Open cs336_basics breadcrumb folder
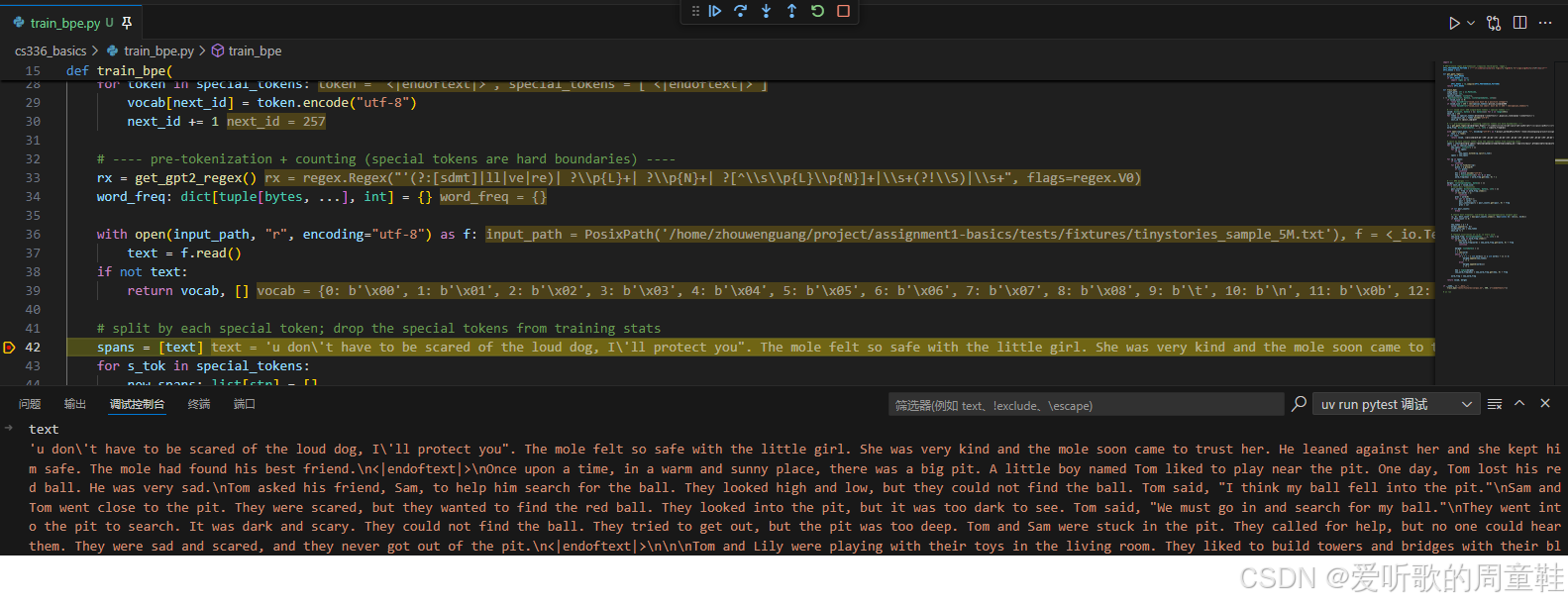The width and height of the screenshot is (1568, 605). click(51, 50)
